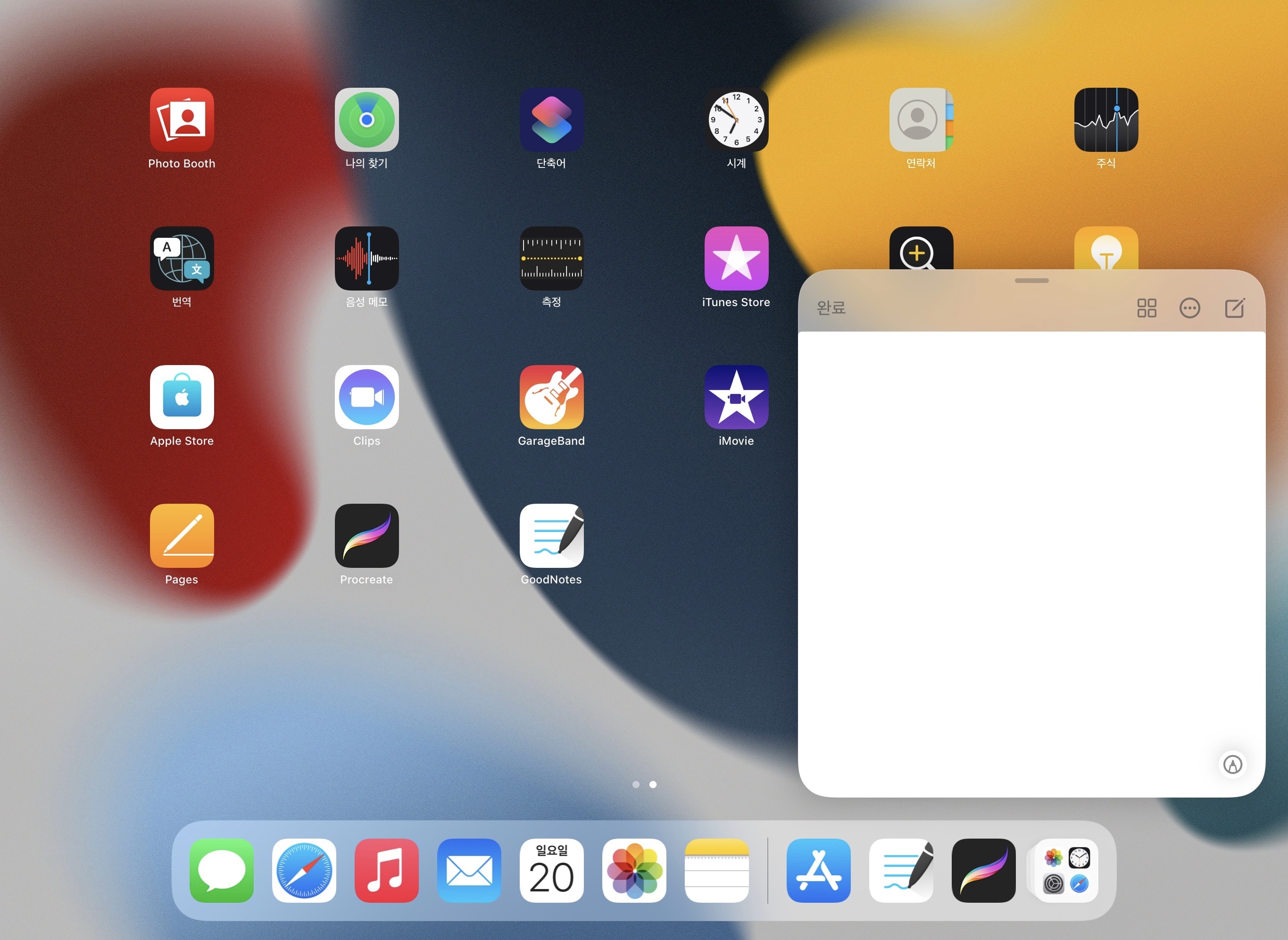Screen dimensions: 1288x940
Task: Open the Notes app in the dock
Action: (x=716, y=871)
